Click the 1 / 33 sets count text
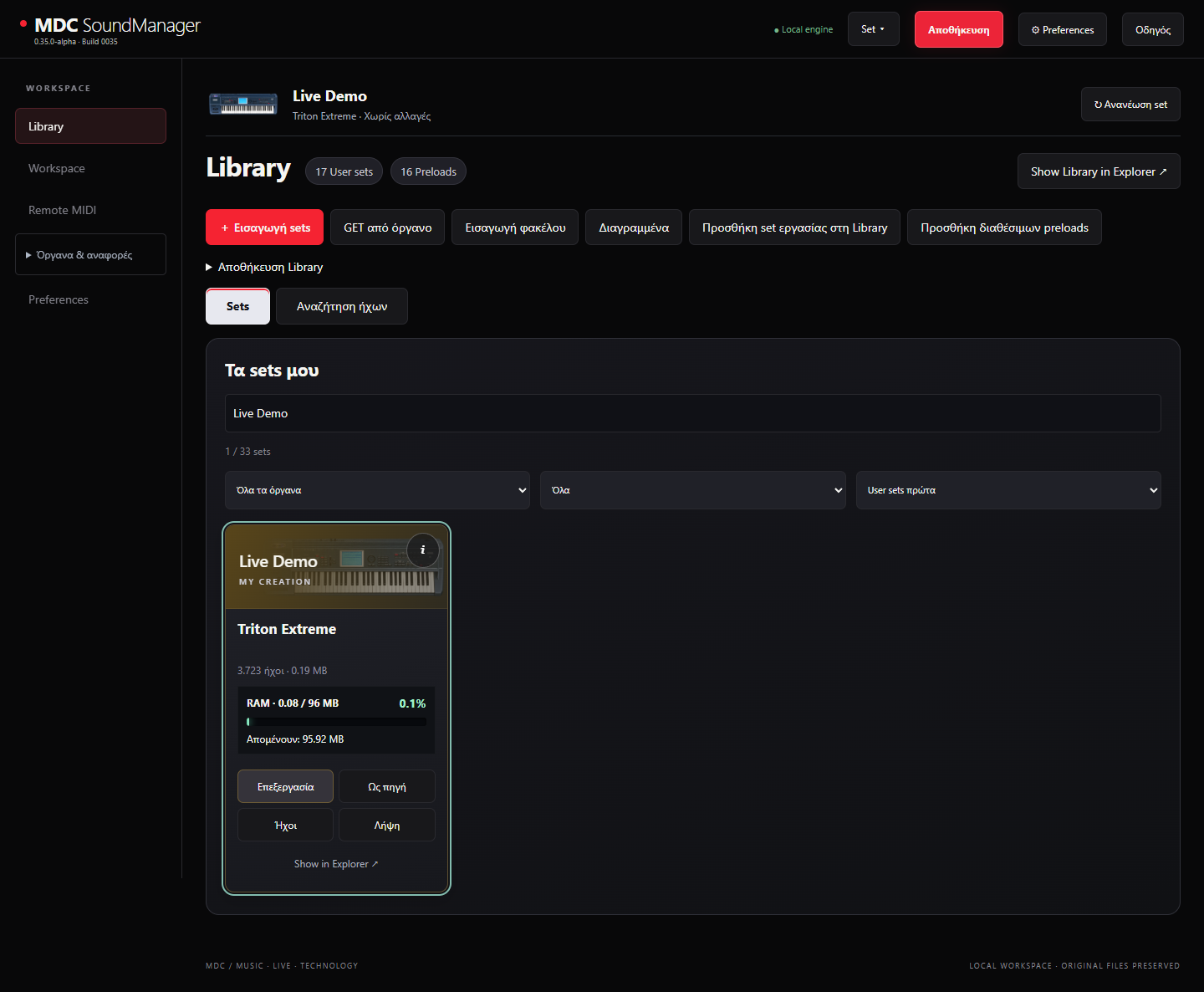Screen dimensions: 1204x992 pos(247,452)
